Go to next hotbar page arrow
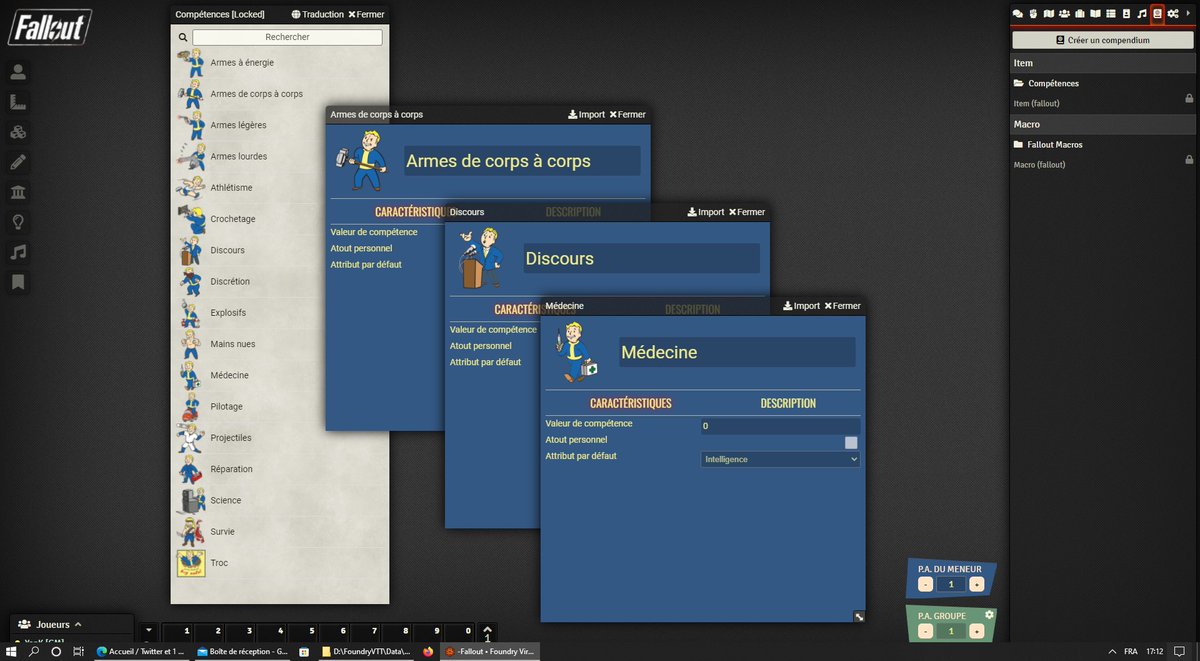Viewport: 1200px width, 661px height. (487, 628)
